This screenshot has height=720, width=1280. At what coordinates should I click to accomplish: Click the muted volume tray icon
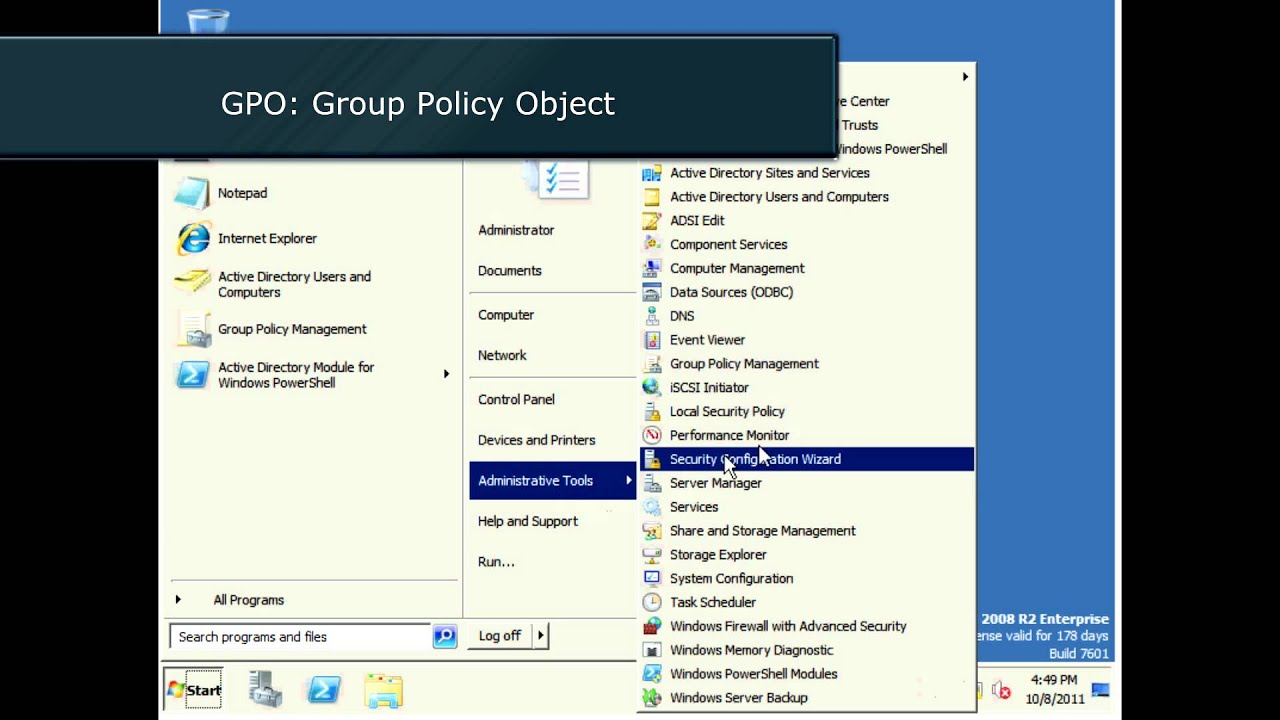(x=1002, y=691)
